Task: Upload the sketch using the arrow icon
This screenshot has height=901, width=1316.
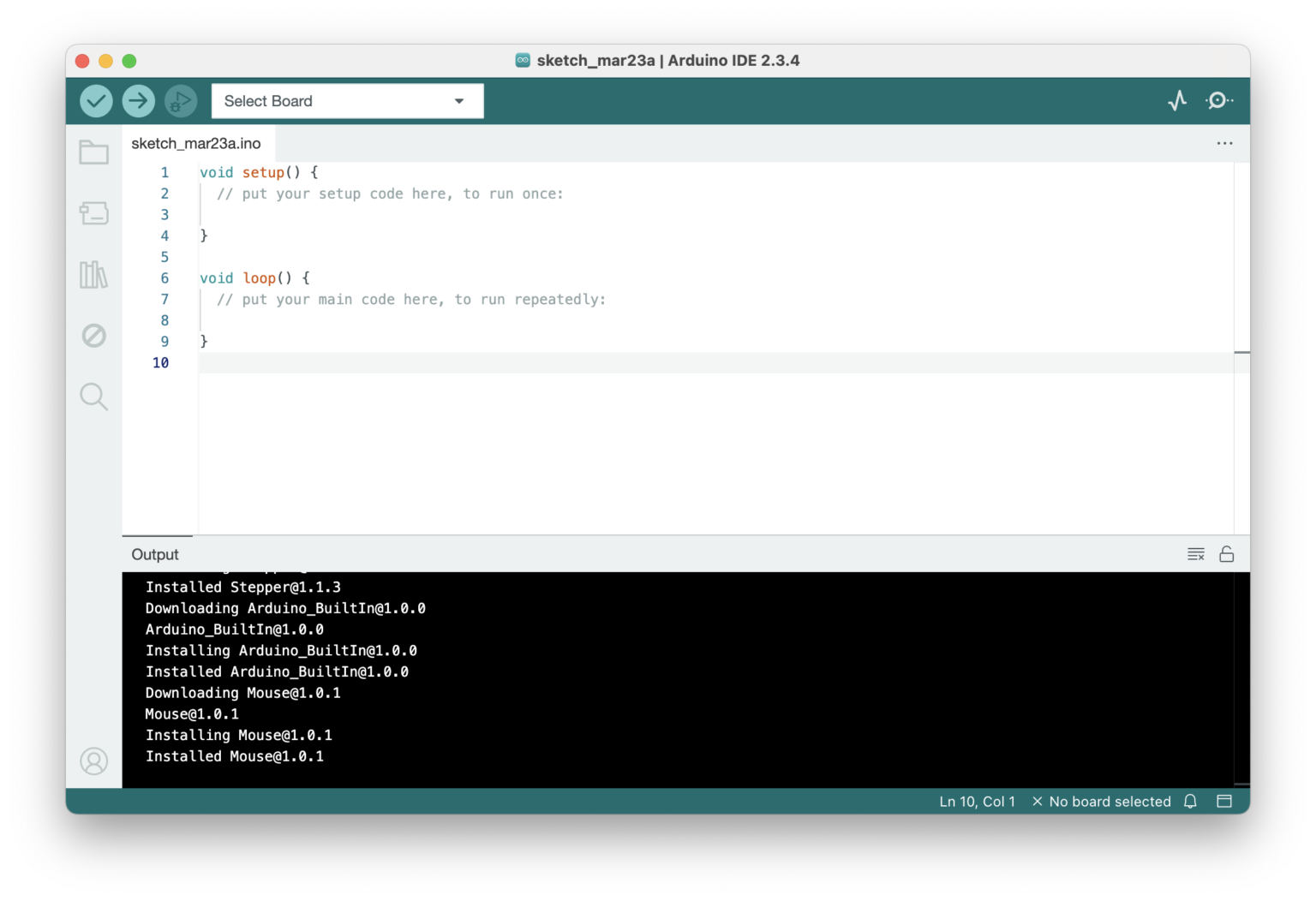Action: [138, 100]
